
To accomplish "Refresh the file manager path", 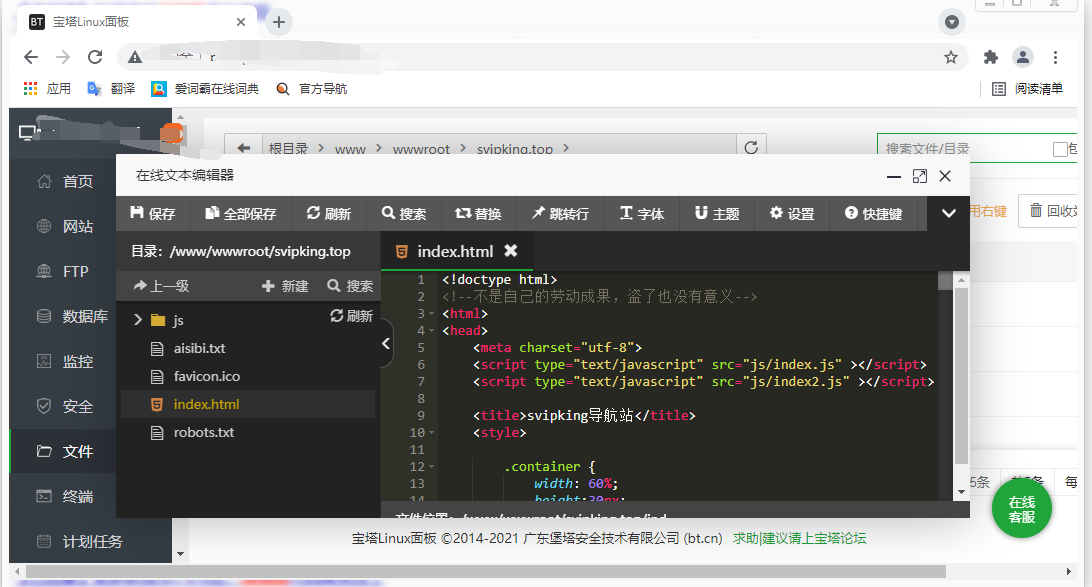I will (x=751, y=147).
